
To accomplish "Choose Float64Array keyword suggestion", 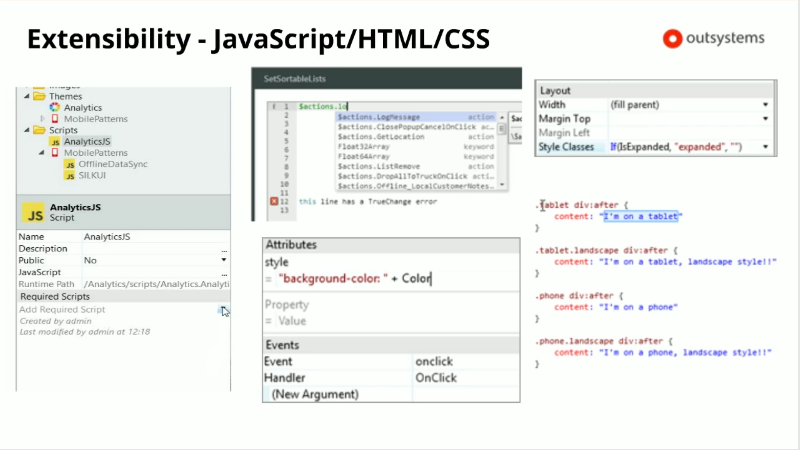I will click(x=416, y=157).
